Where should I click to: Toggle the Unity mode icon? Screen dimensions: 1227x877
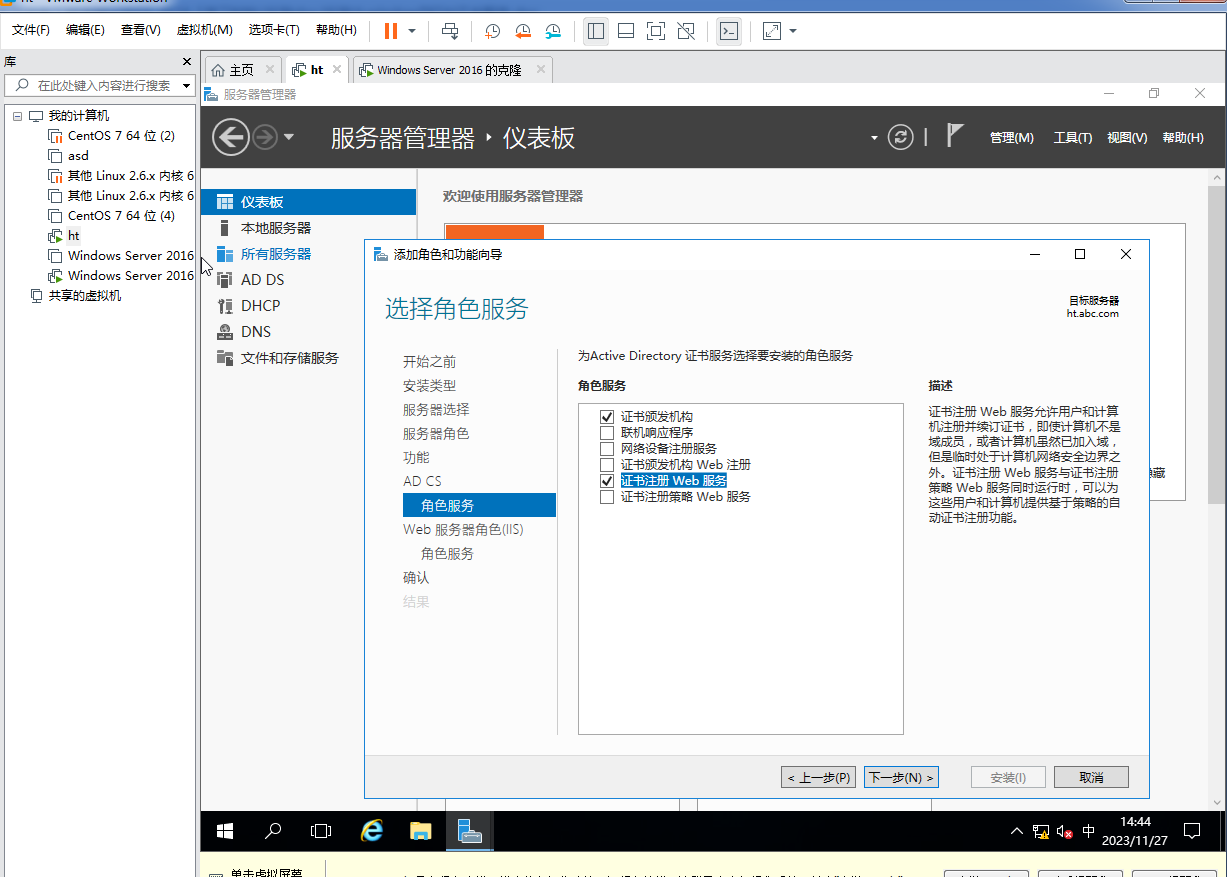(686, 31)
